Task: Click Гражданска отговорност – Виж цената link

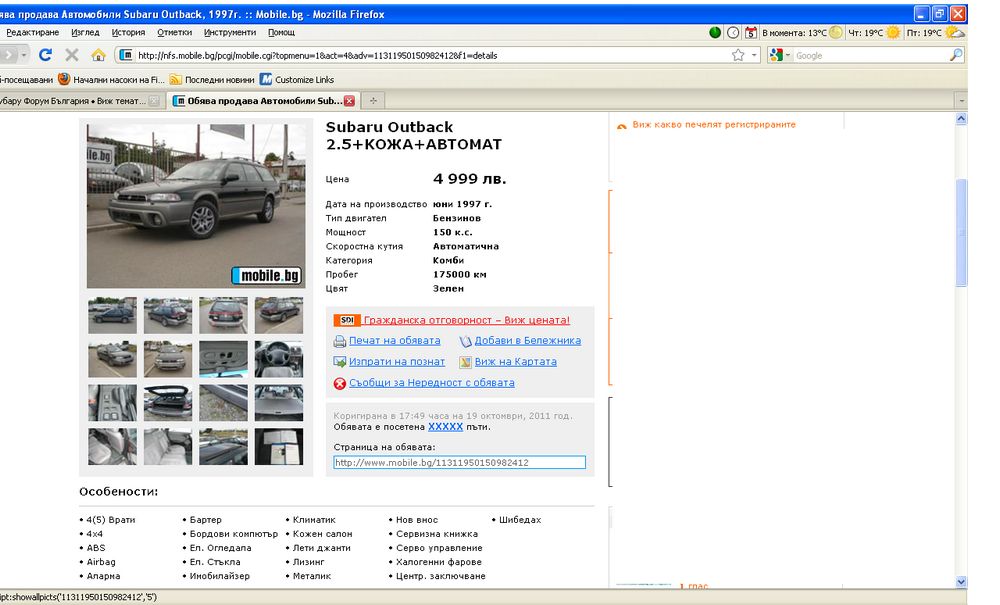Action: pyautogui.click(x=467, y=320)
